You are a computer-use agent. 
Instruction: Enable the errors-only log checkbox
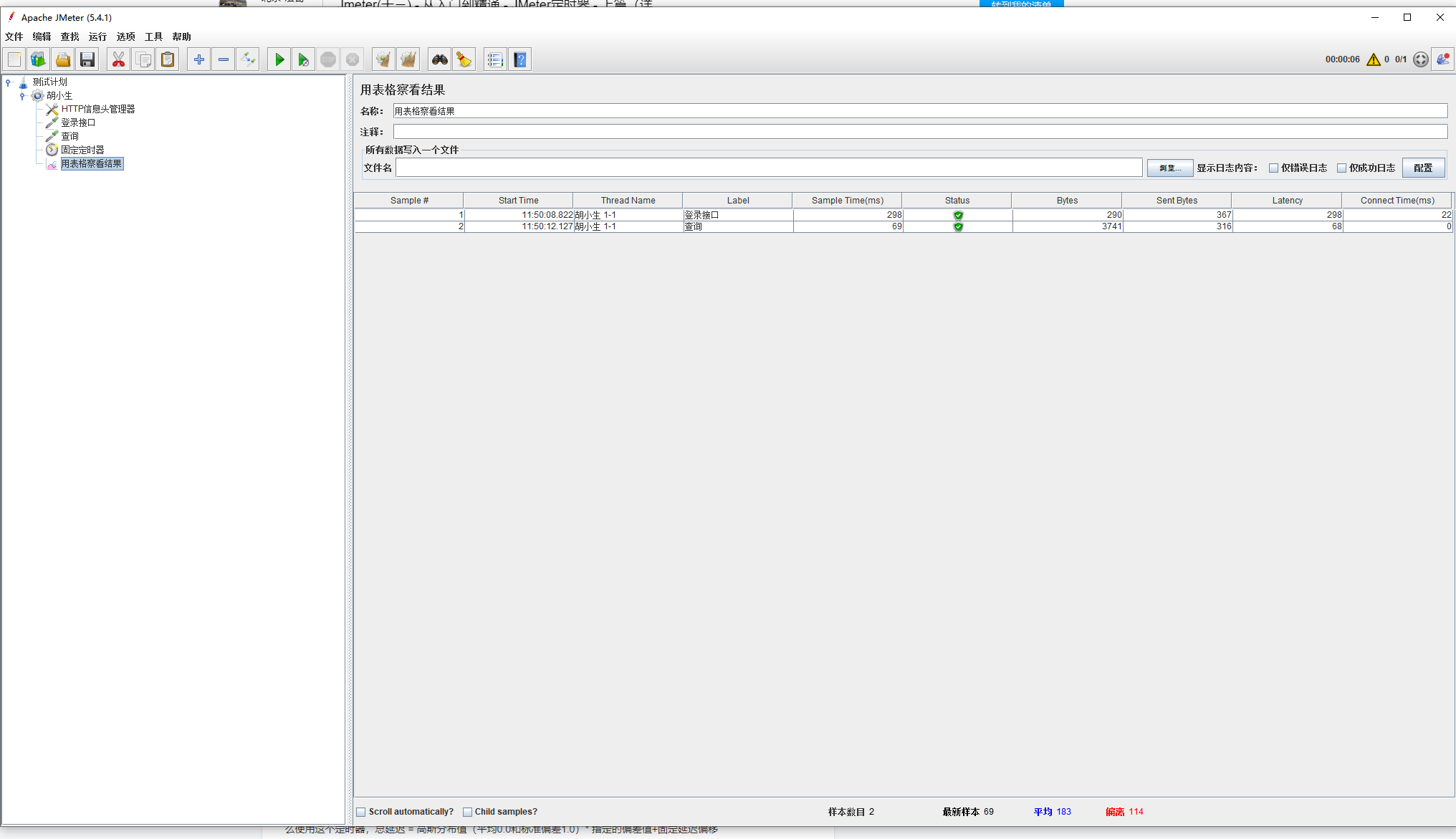pos(1273,168)
